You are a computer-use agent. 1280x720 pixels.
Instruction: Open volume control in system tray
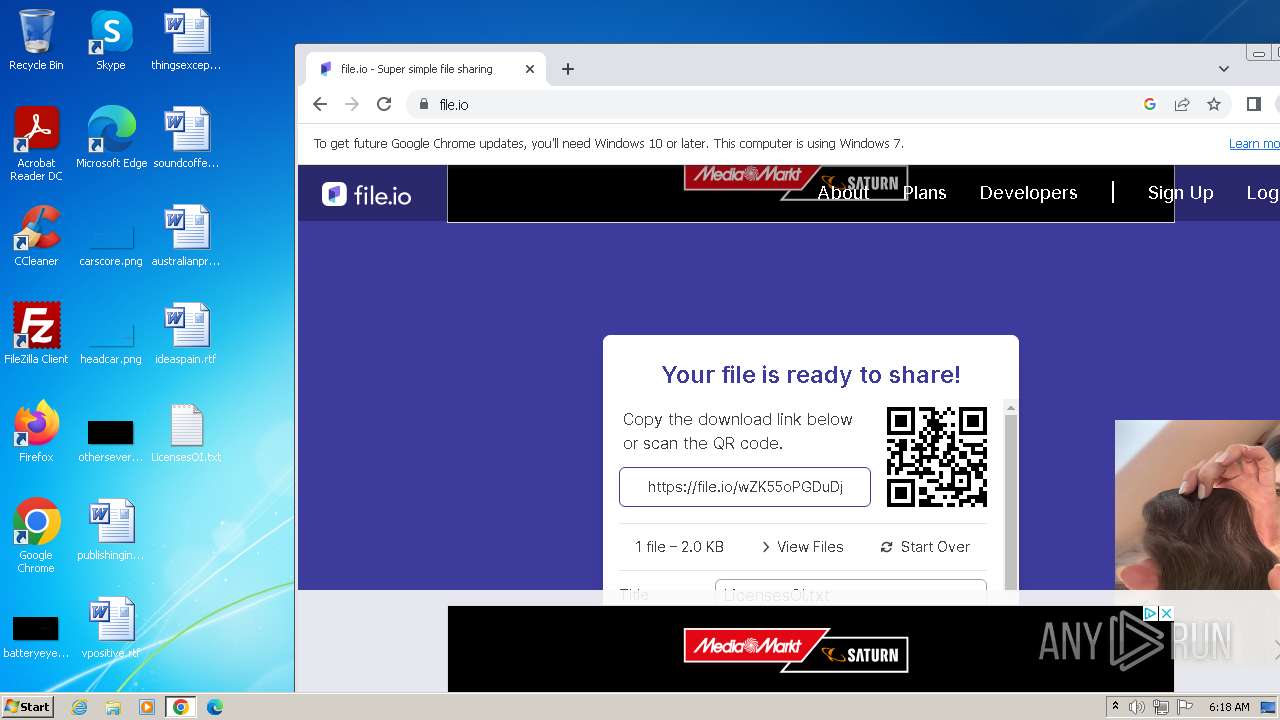coord(1137,707)
